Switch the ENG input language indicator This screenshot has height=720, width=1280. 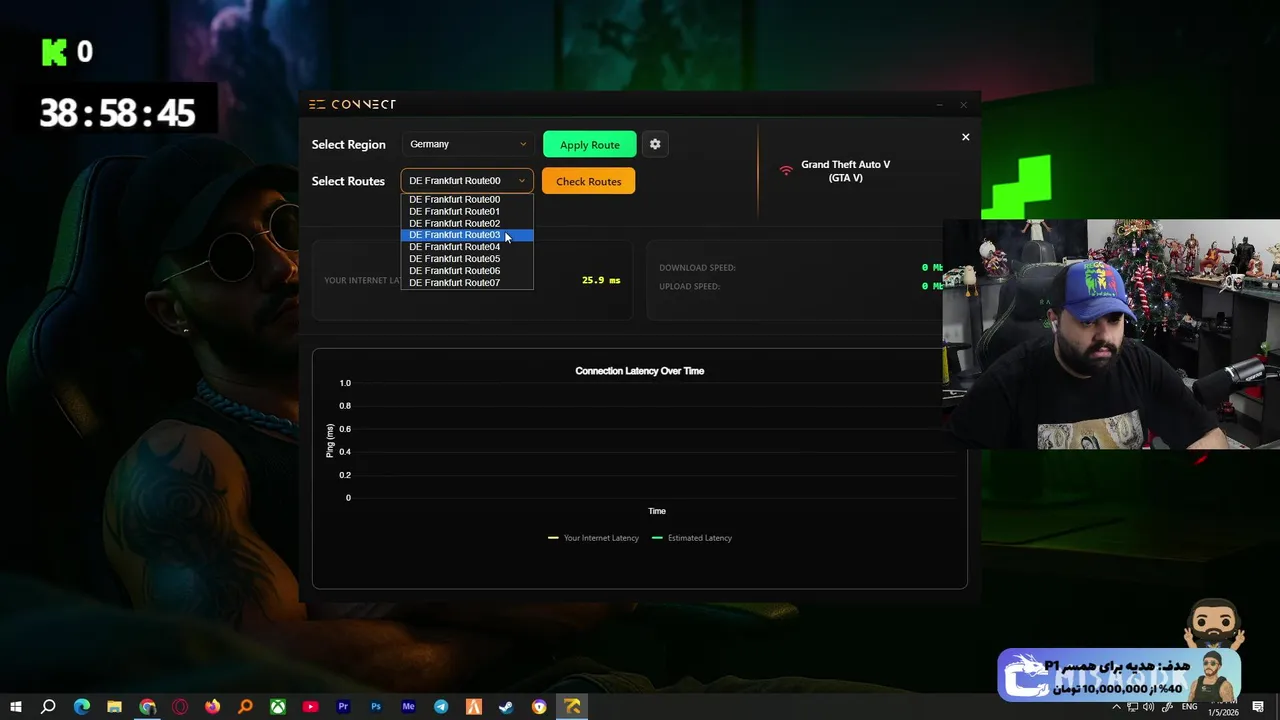tap(1190, 707)
